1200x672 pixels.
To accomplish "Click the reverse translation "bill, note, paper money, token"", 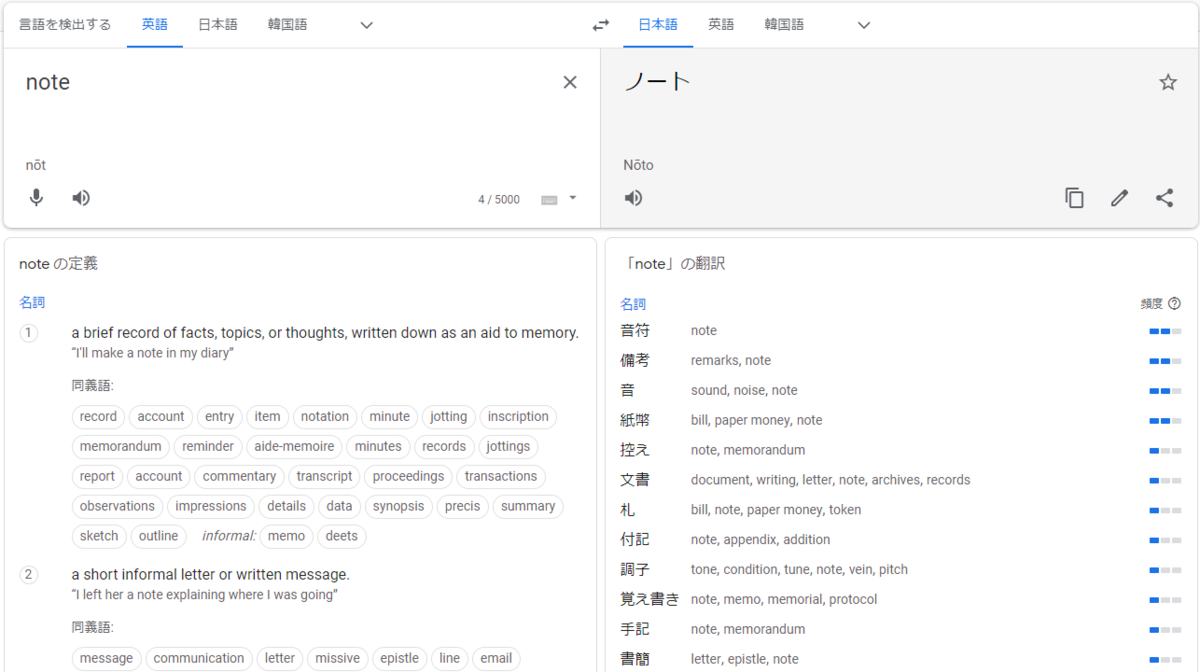I will tap(776, 510).
